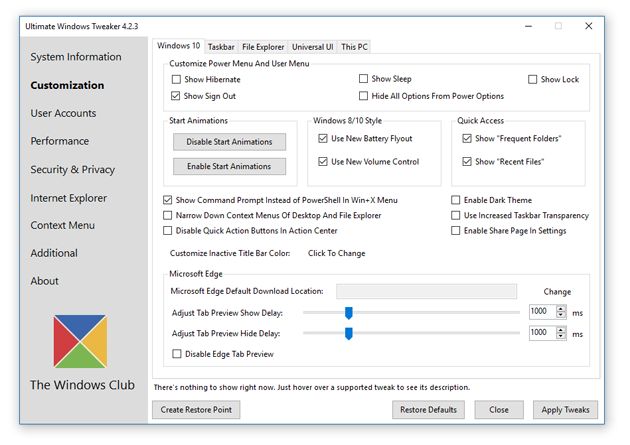Enable Show Sleep checkbox

coord(363,79)
